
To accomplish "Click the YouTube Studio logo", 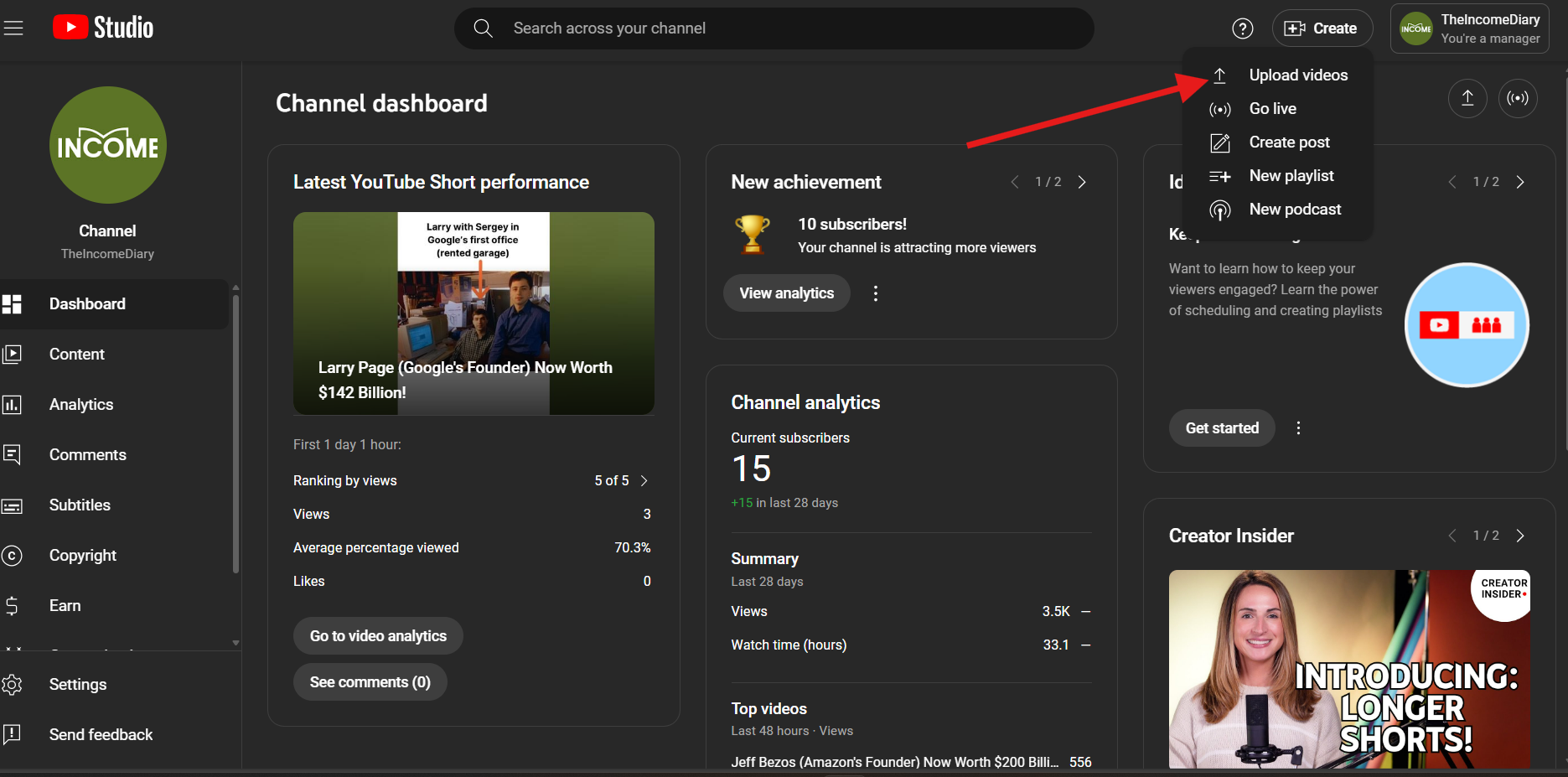I will [x=103, y=28].
